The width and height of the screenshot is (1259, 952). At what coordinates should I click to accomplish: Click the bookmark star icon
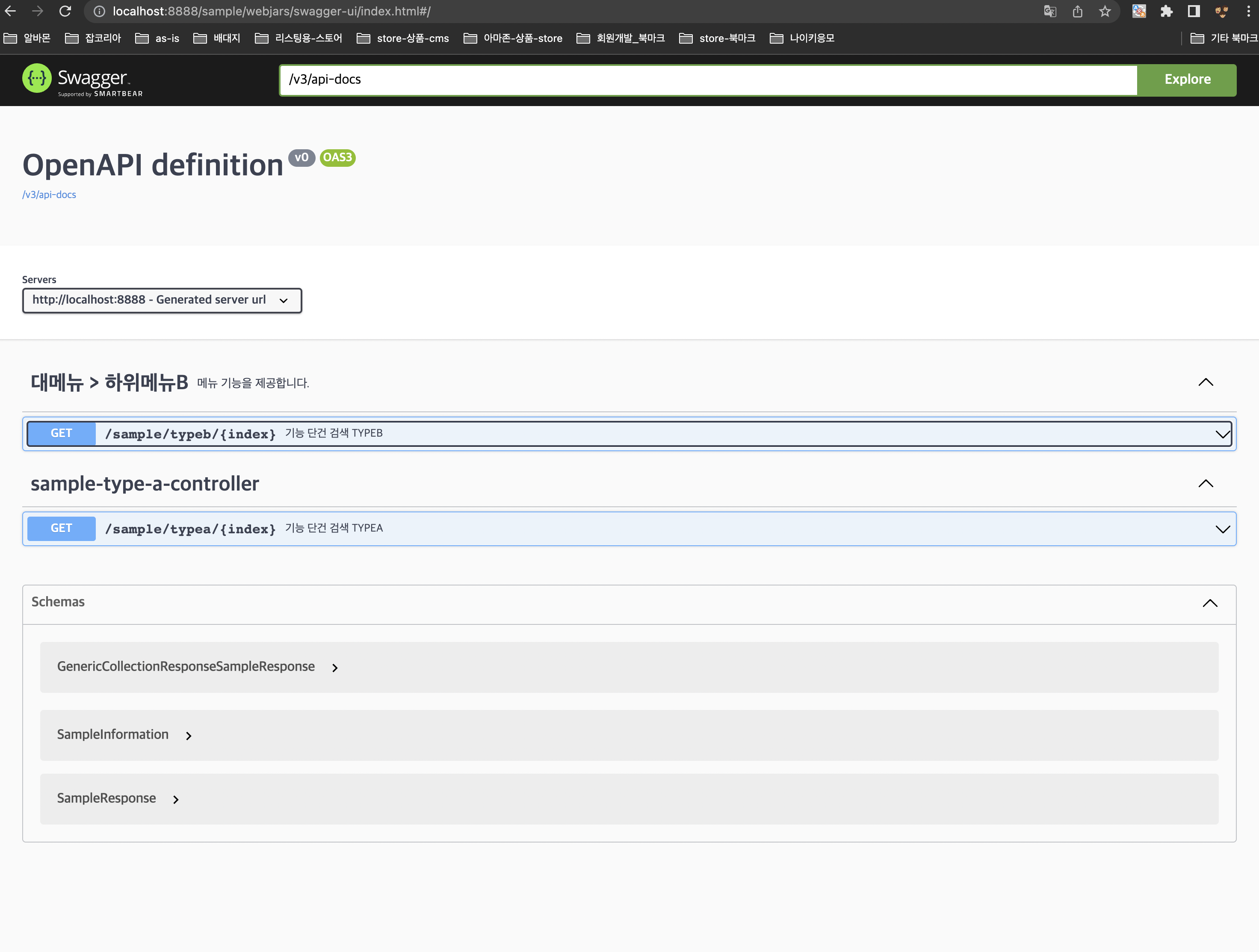[1105, 12]
